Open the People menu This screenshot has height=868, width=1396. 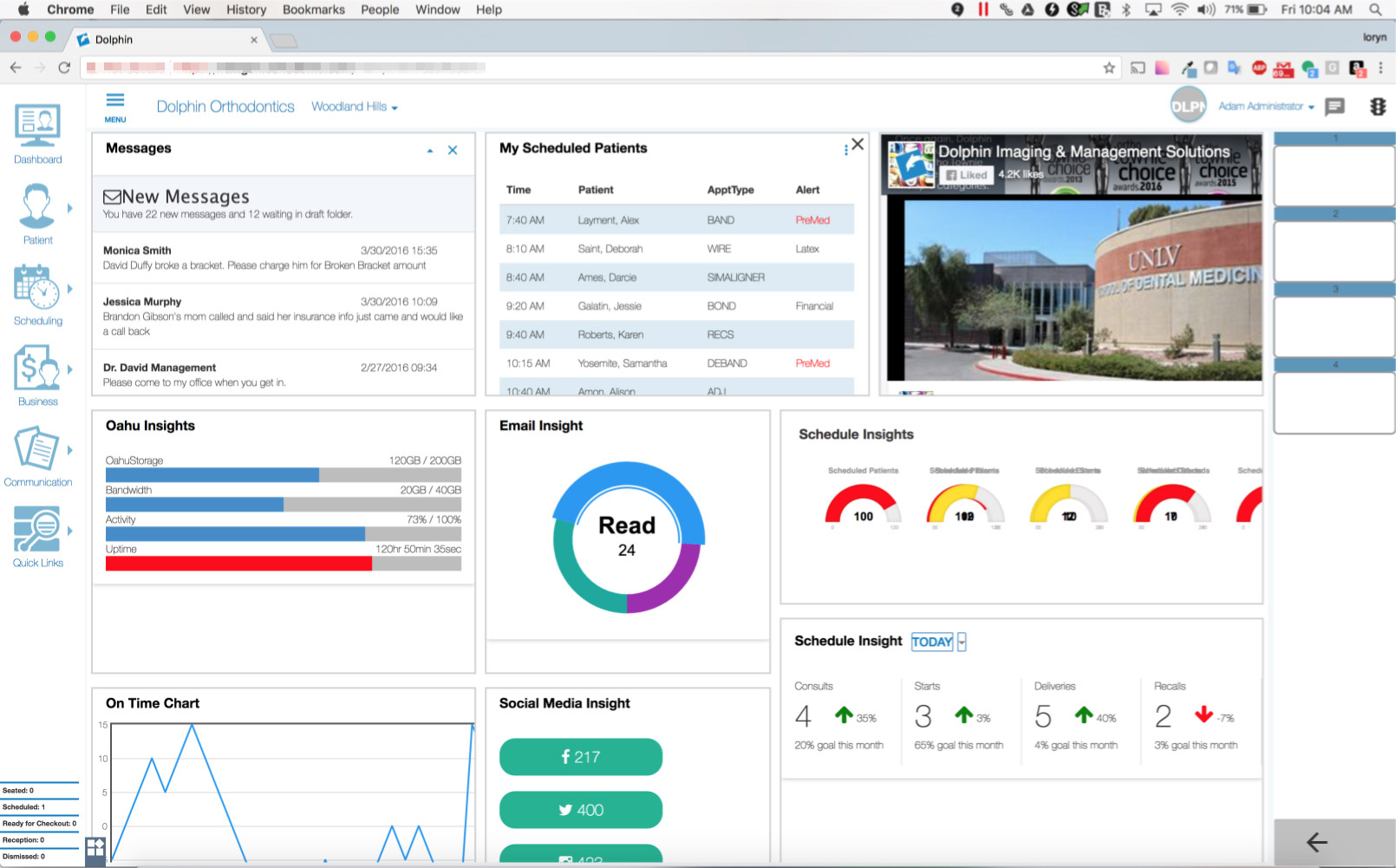pos(380,10)
